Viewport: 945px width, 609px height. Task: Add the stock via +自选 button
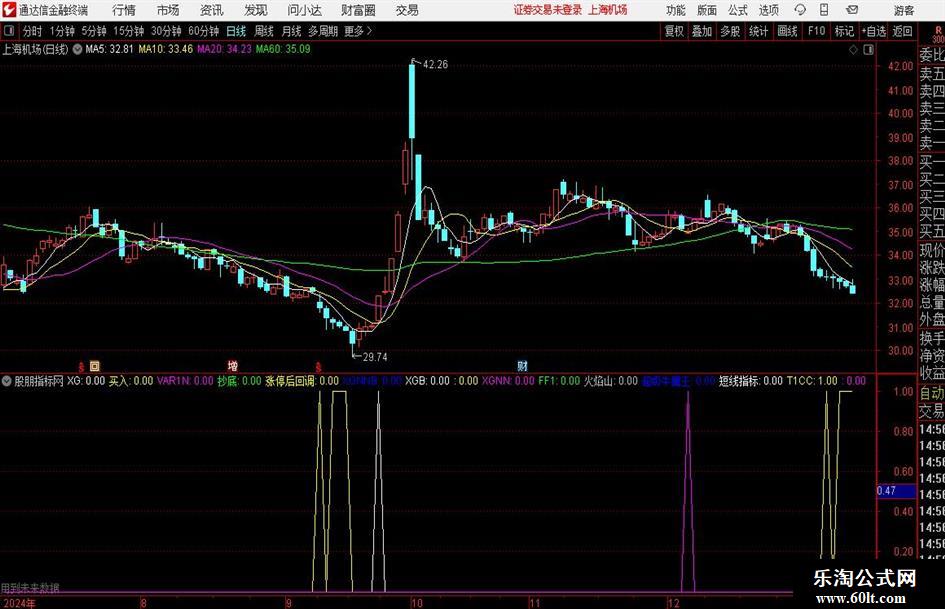[874, 31]
